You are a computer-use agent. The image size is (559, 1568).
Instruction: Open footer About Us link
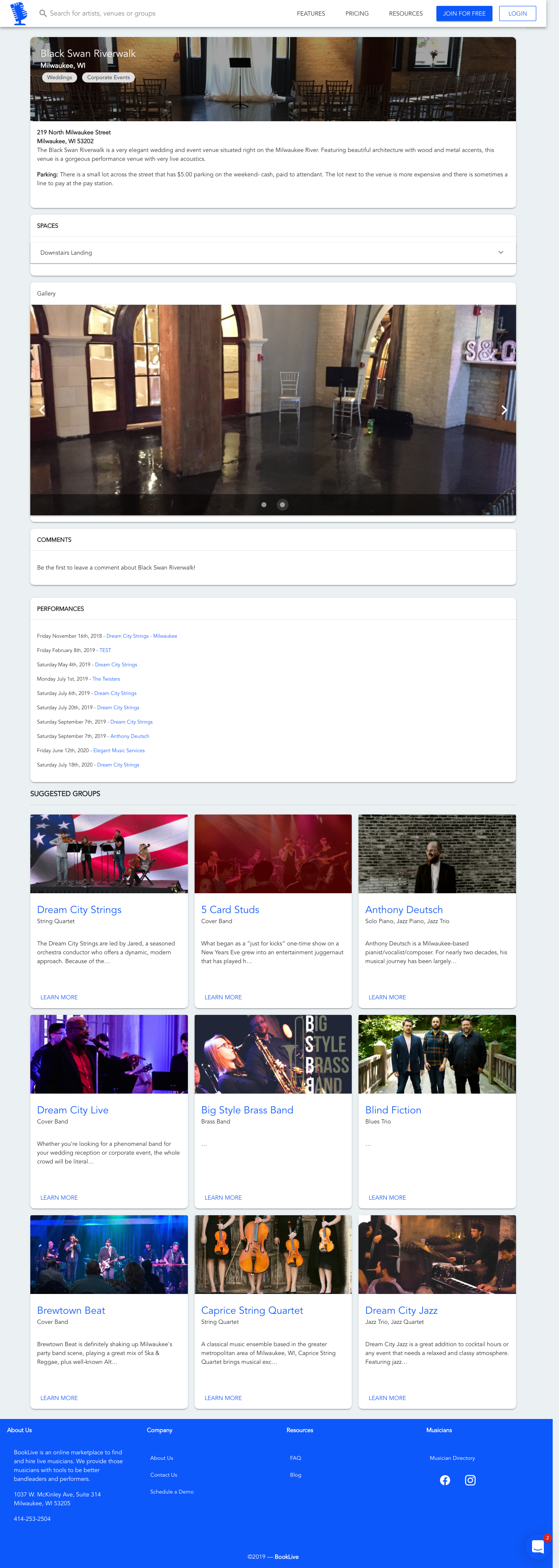pos(161,1458)
